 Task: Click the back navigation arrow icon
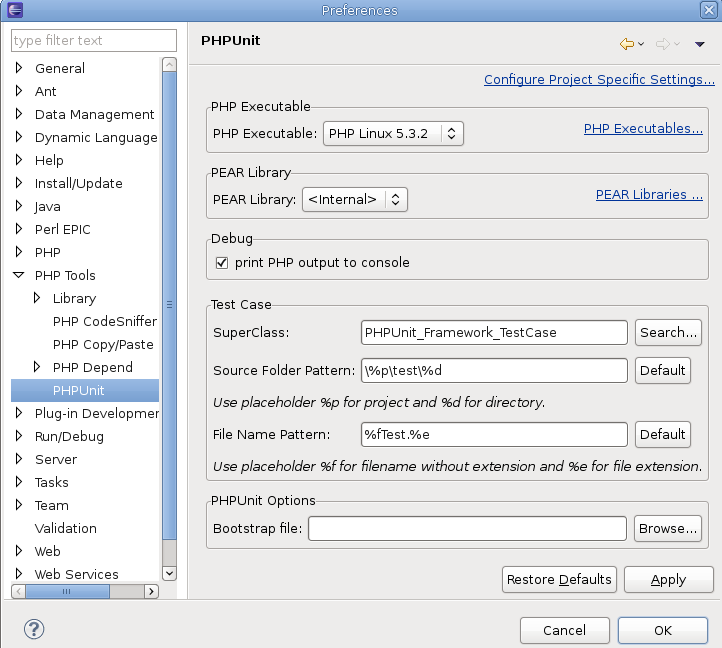click(627, 44)
